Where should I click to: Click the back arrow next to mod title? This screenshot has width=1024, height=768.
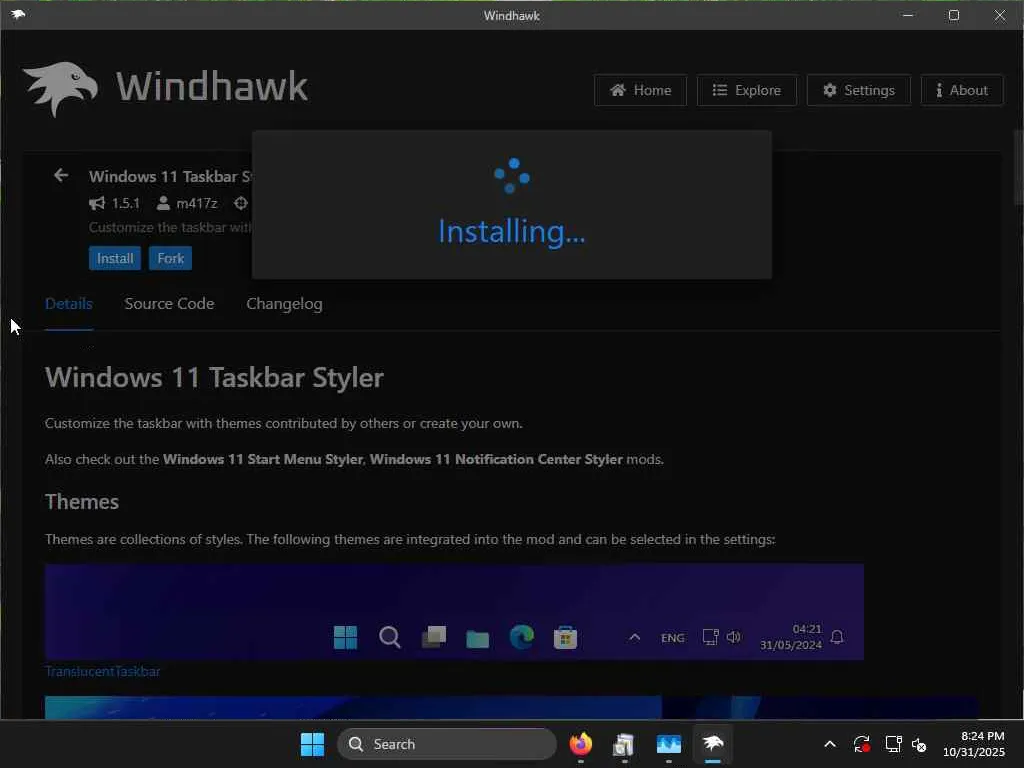61,175
